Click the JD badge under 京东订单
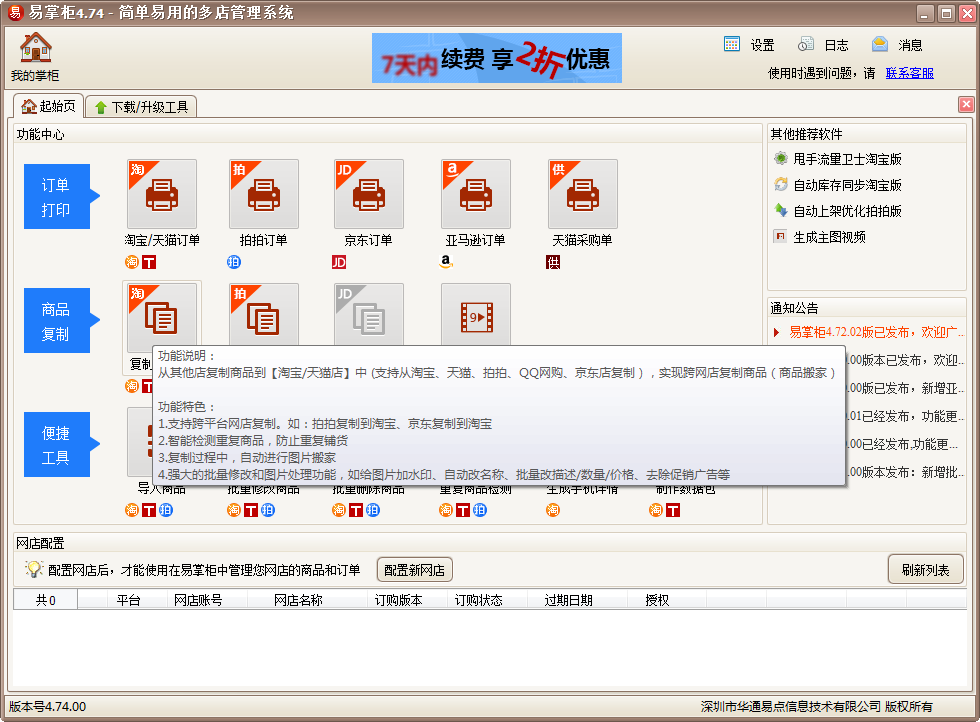980x722 pixels. [x=339, y=262]
